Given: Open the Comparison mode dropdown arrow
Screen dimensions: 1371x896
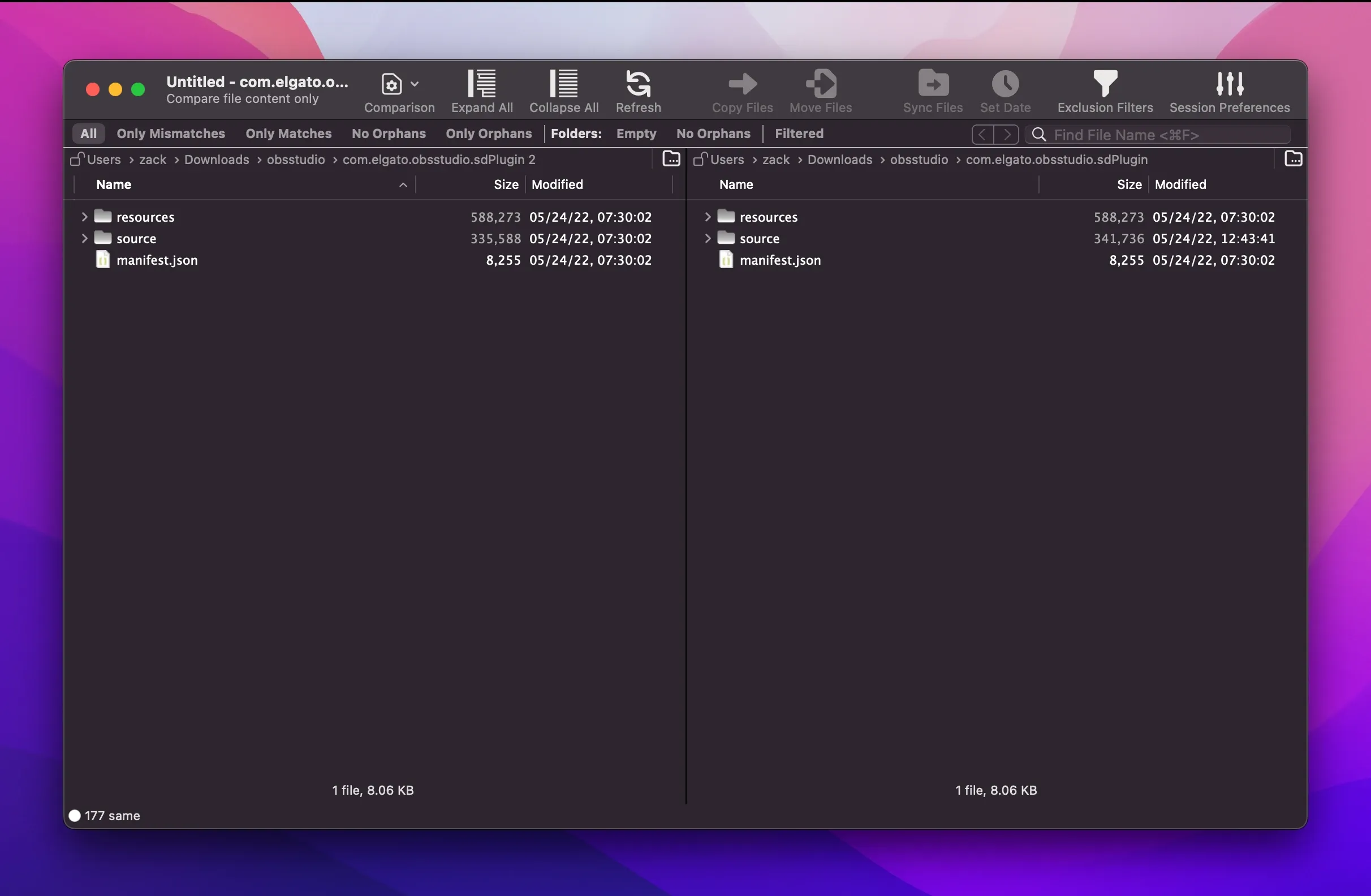Looking at the screenshot, I should point(415,84).
